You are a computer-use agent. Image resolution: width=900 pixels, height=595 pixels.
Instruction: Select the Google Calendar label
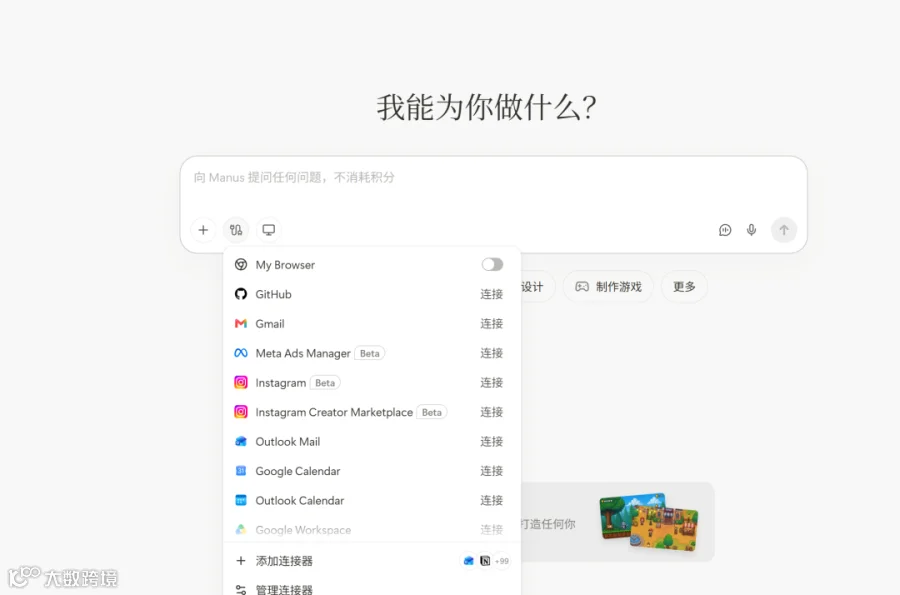298,471
